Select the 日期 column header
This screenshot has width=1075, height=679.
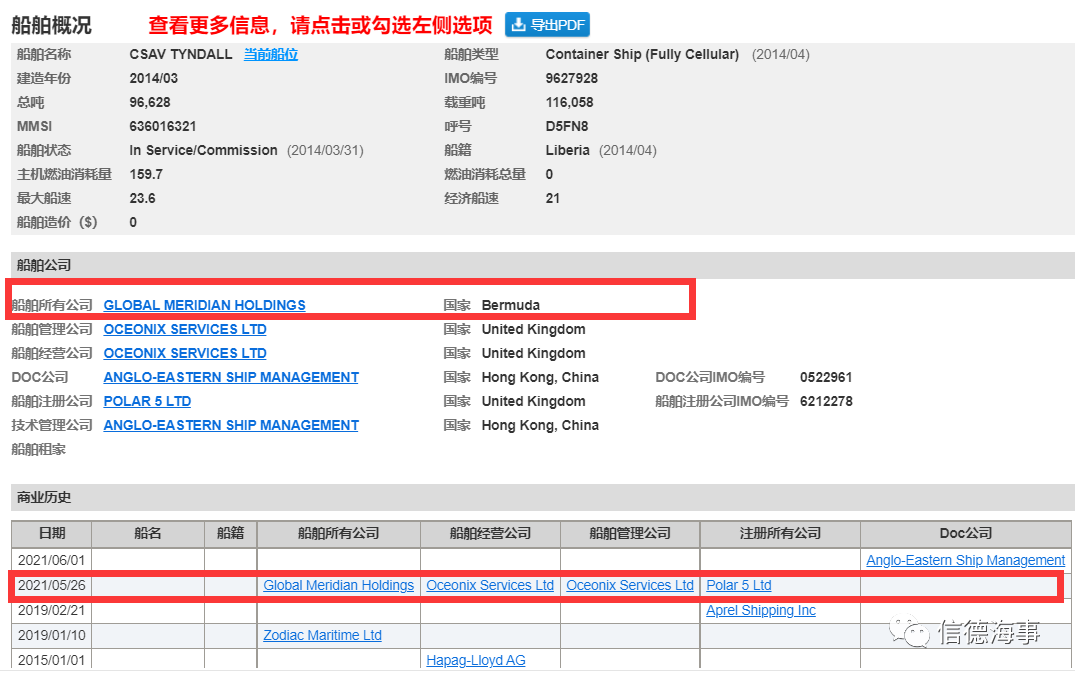52,534
